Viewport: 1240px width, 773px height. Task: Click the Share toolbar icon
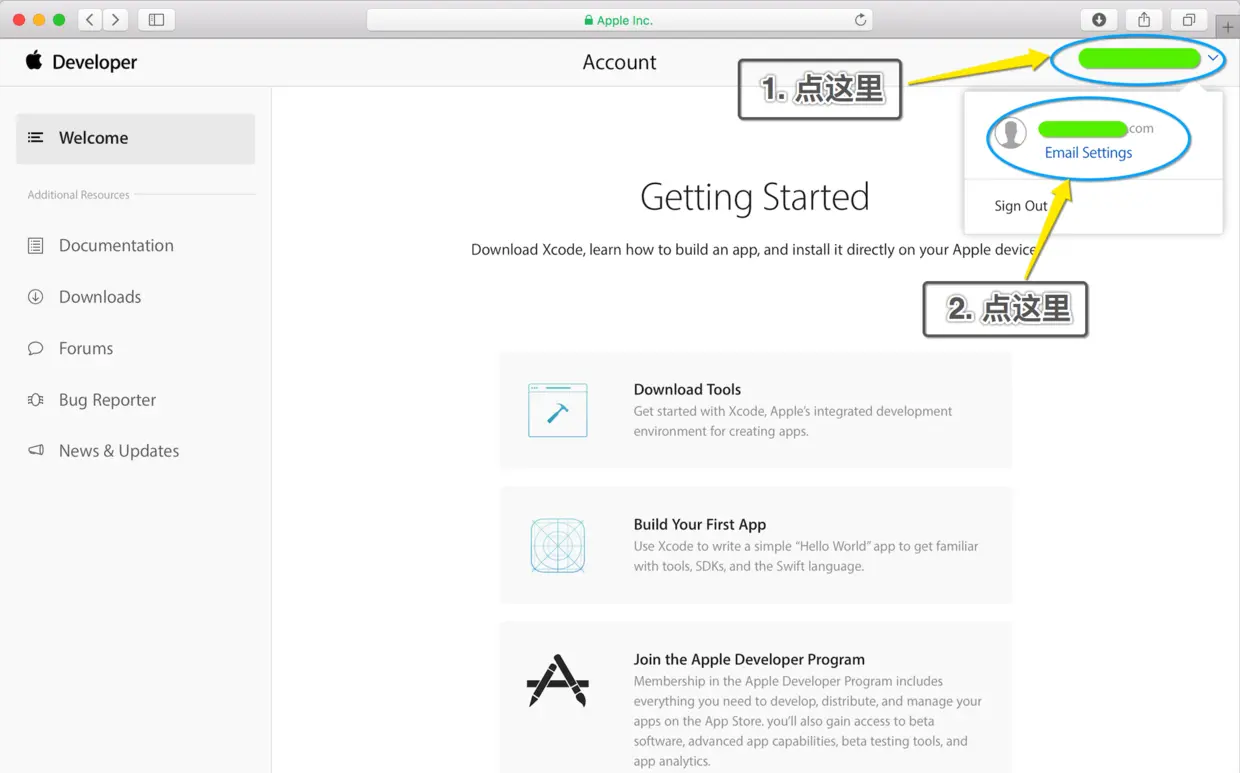click(x=1144, y=19)
